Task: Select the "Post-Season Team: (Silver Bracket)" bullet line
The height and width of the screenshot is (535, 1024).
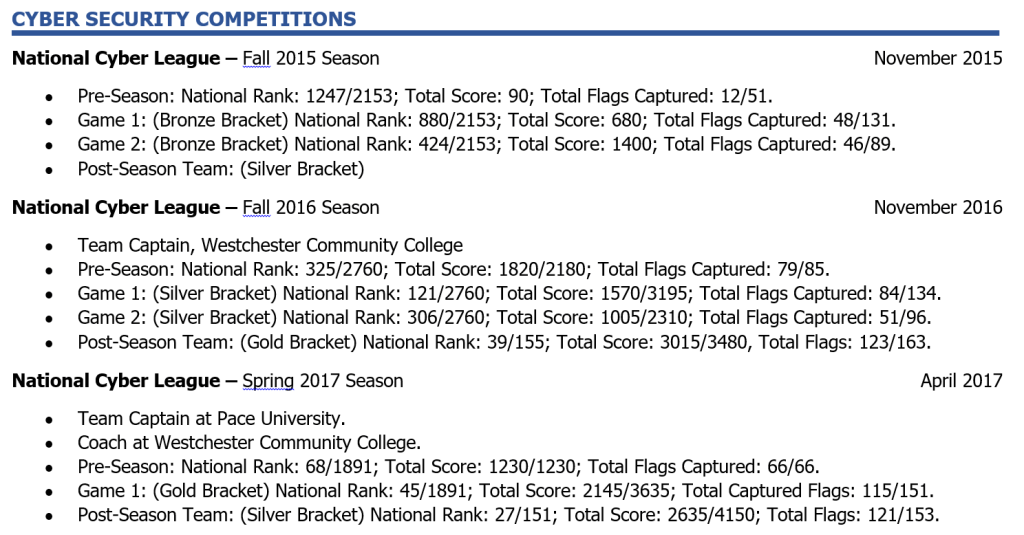Action: pos(221,169)
